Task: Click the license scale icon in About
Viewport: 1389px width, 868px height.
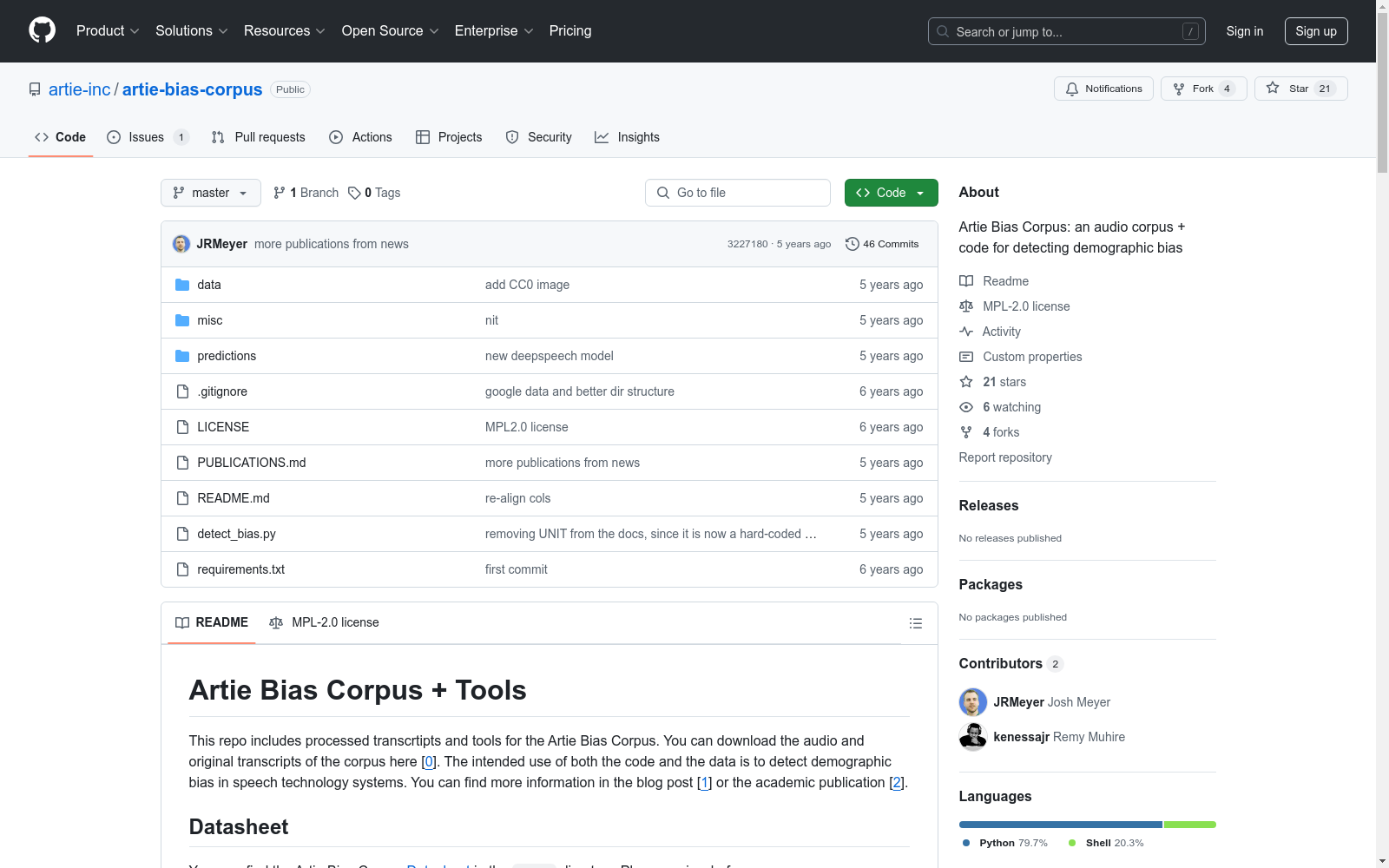Action: click(x=966, y=306)
